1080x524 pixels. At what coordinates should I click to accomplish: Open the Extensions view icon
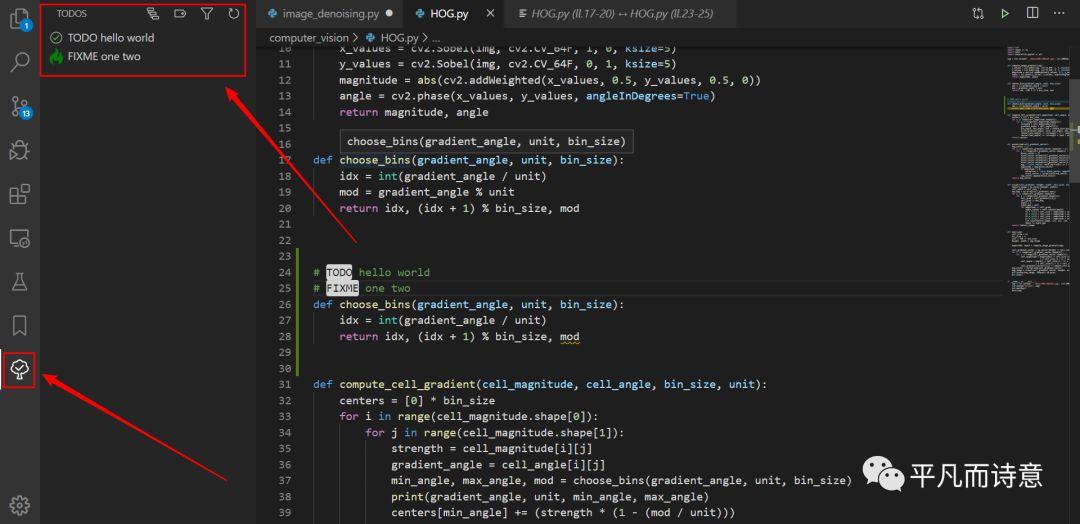click(x=19, y=194)
